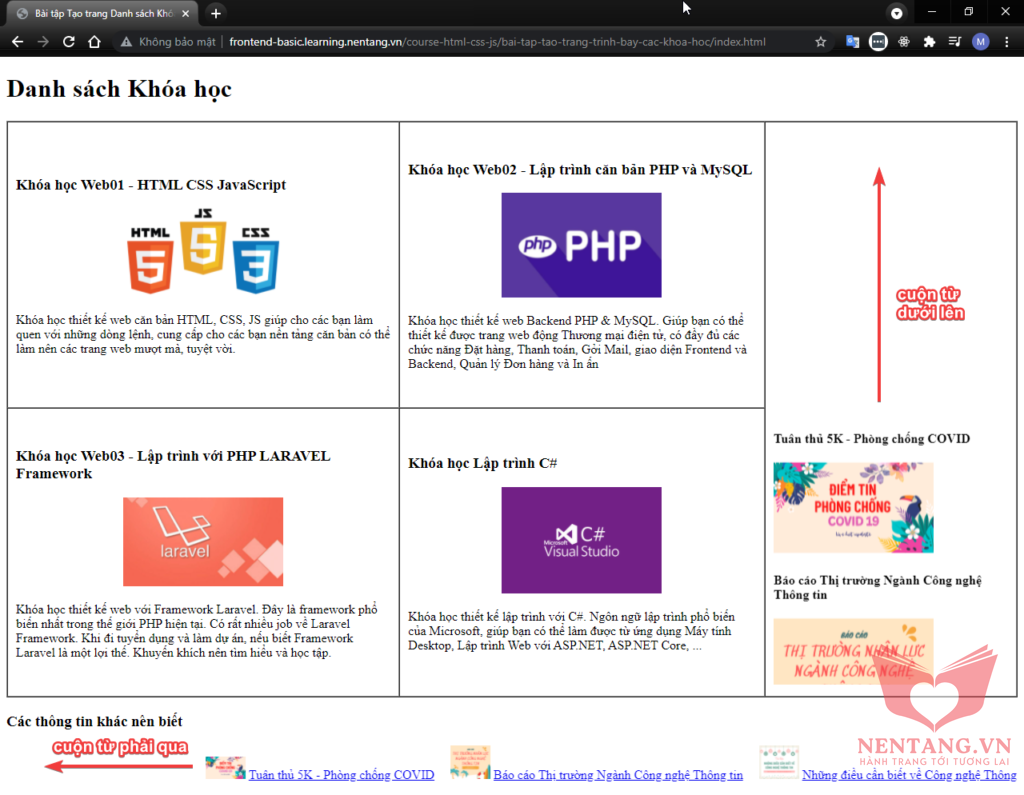Open the Chrome profile avatar "M"
This screenshot has width=1024, height=795.
pyautogui.click(x=980, y=42)
